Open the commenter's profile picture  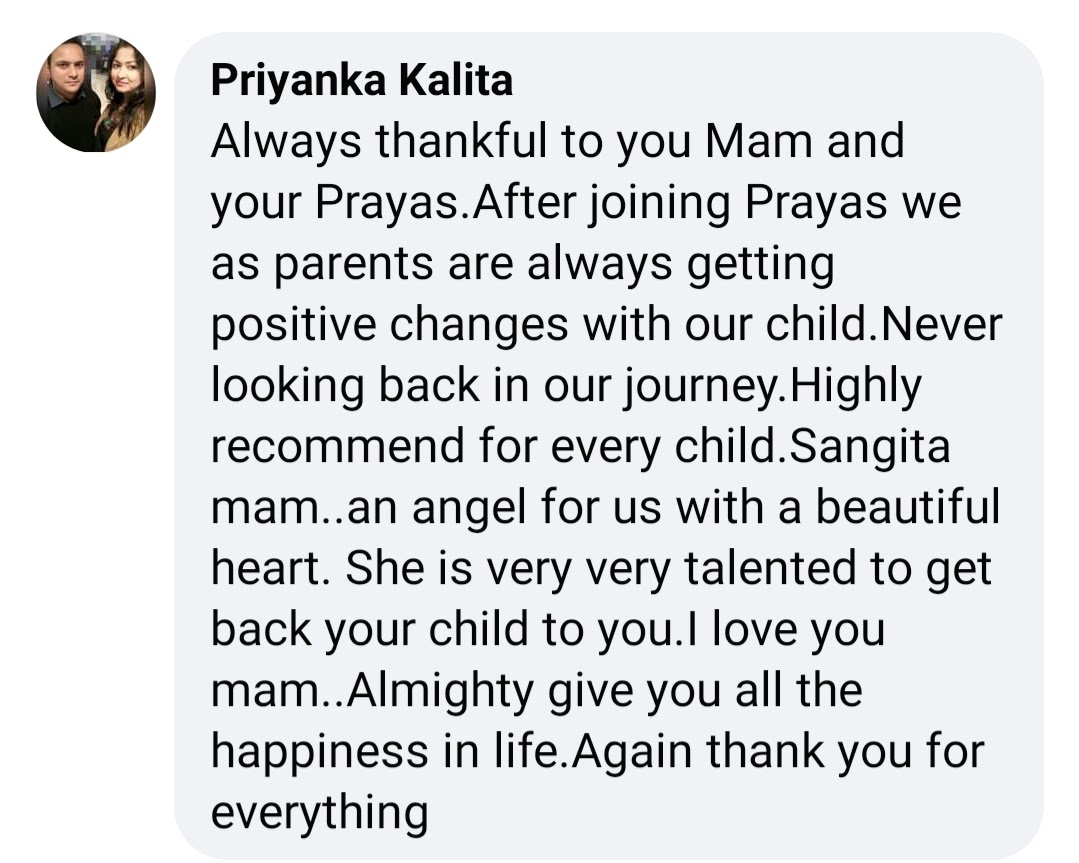(96, 92)
